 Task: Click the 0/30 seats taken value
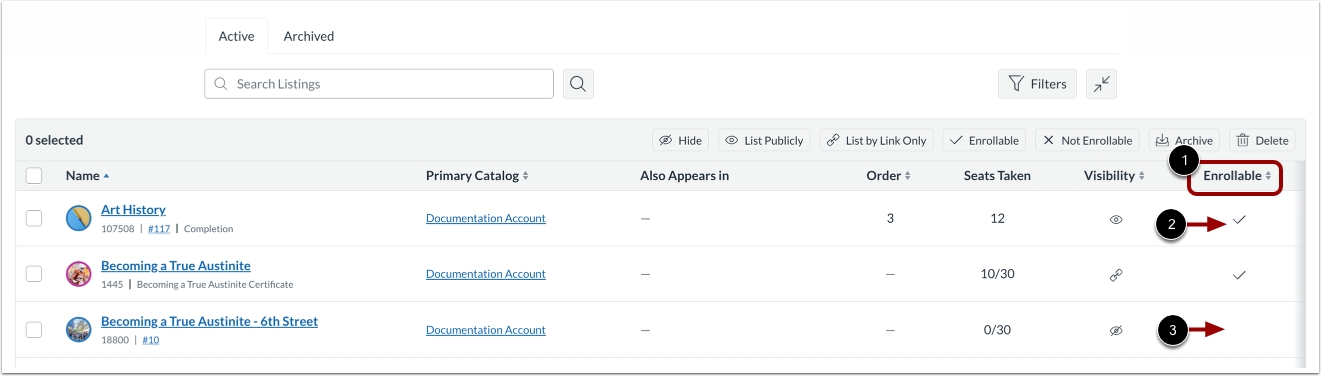[x=997, y=330]
